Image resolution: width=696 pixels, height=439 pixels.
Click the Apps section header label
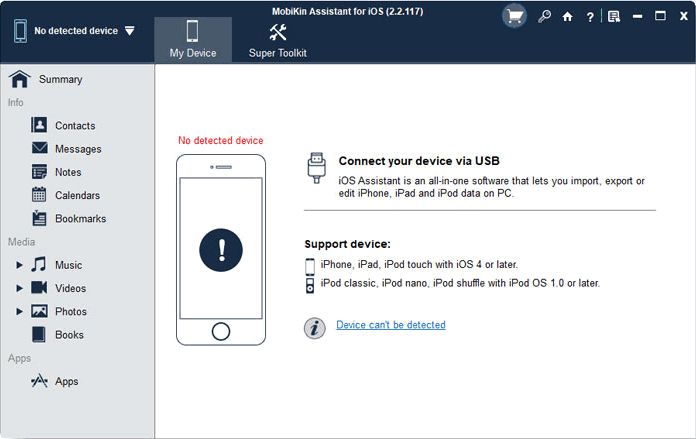19,358
